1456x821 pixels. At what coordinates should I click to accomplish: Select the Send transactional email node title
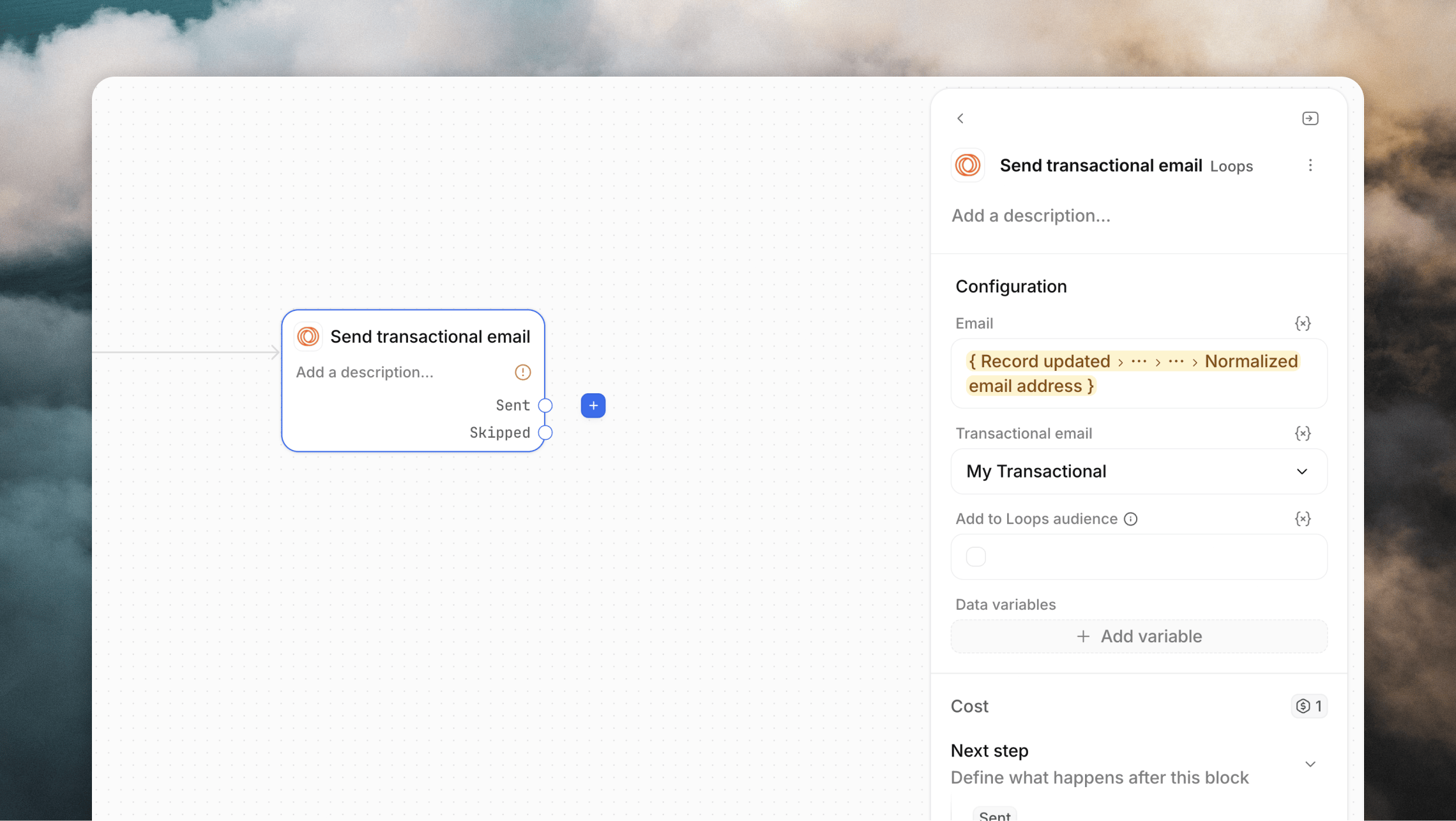(x=430, y=336)
